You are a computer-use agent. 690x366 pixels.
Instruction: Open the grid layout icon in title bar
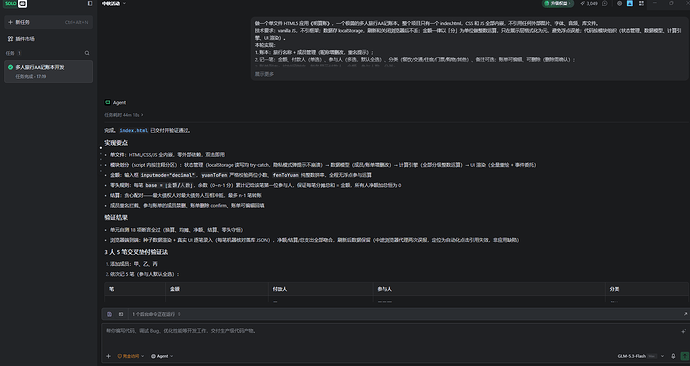click(641, 4)
